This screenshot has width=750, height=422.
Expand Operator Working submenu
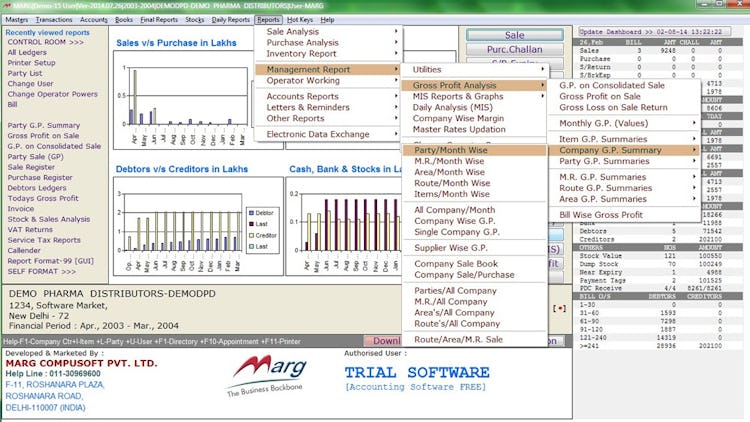(x=329, y=80)
